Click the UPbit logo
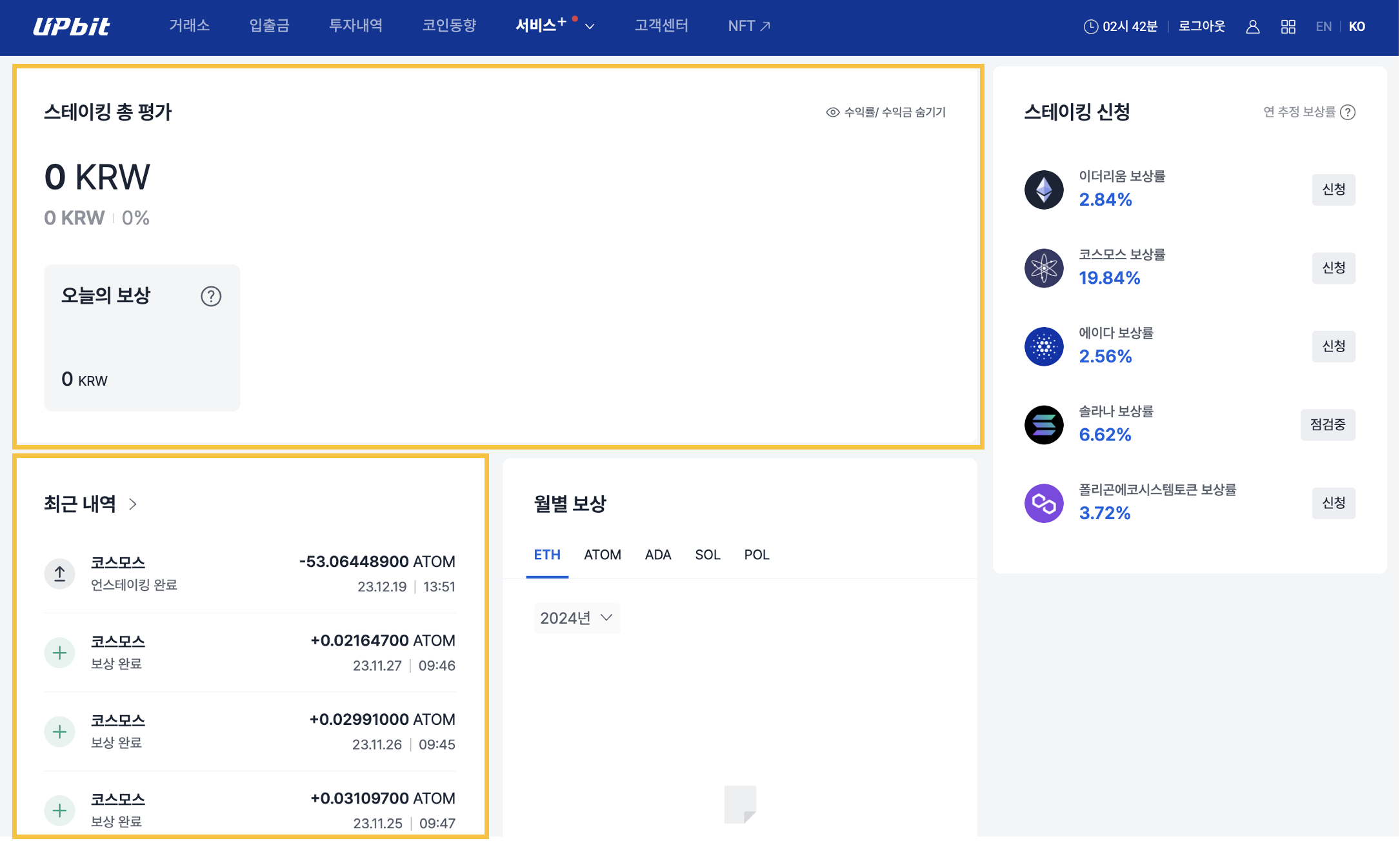This screenshot has width=1400, height=841. click(72, 26)
